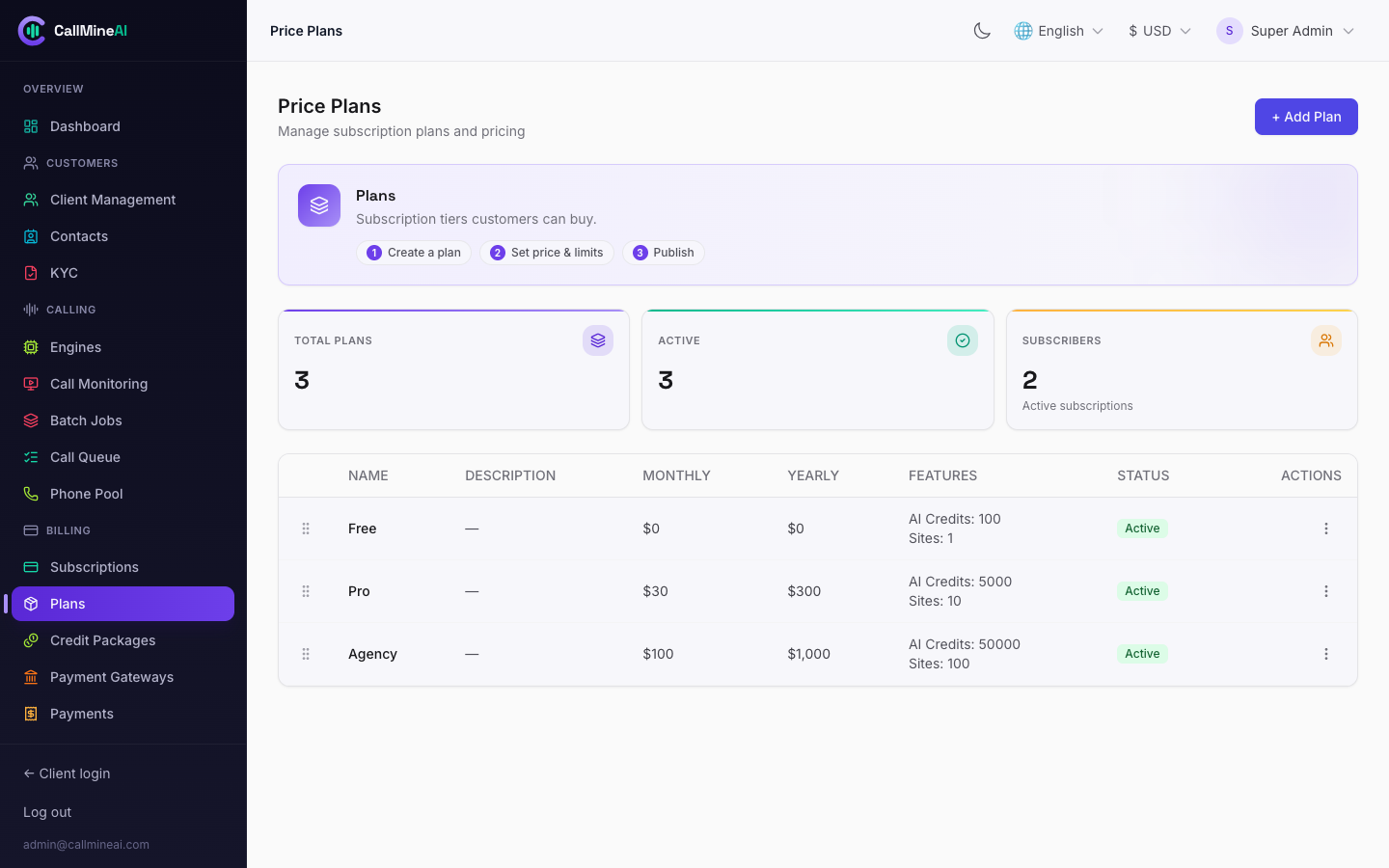Click the Call Monitoring screen icon
The width and height of the screenshot is (1389, 868).
(x=31, y=384)
